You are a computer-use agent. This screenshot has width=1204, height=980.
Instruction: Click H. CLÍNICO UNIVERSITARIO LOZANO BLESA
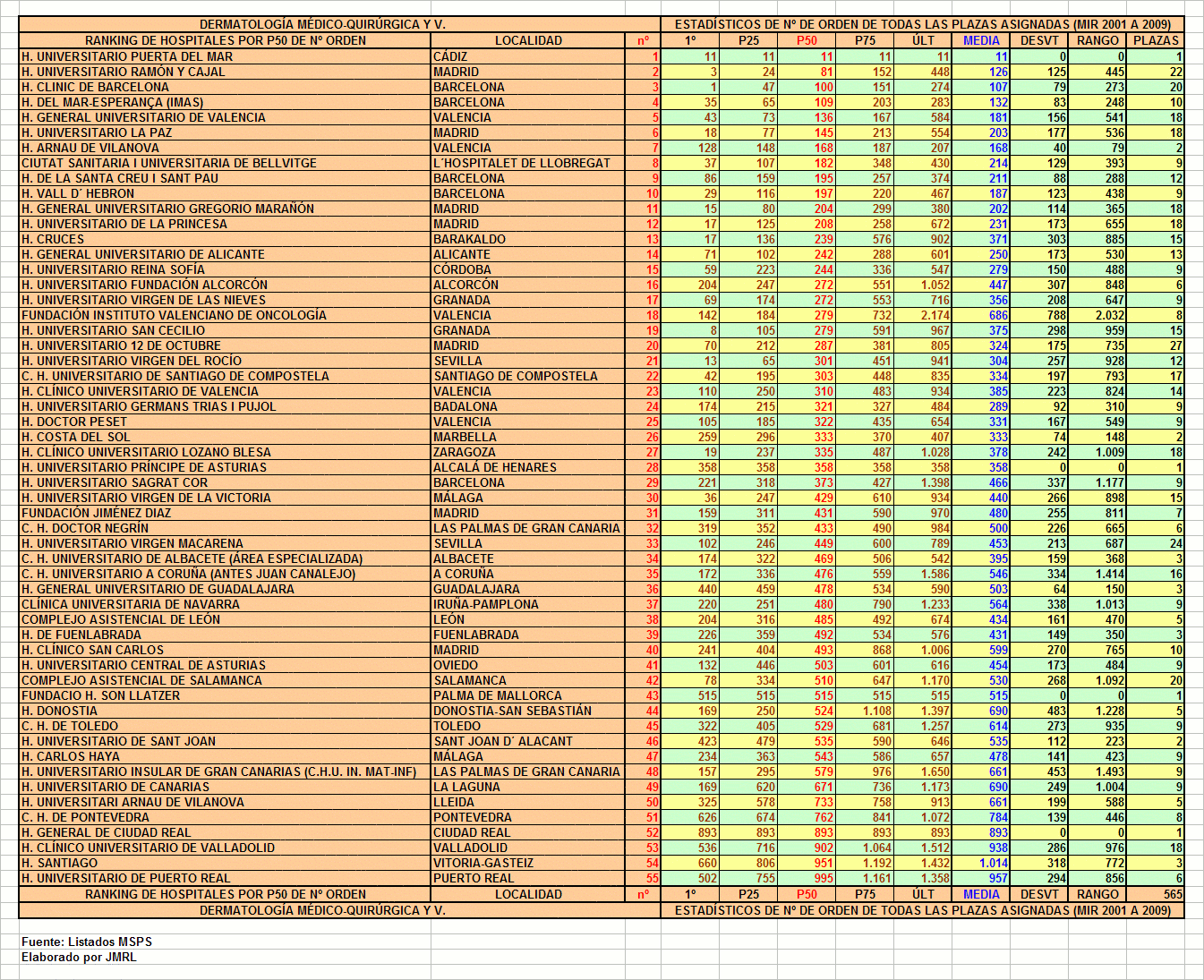[x=225, y=452]
